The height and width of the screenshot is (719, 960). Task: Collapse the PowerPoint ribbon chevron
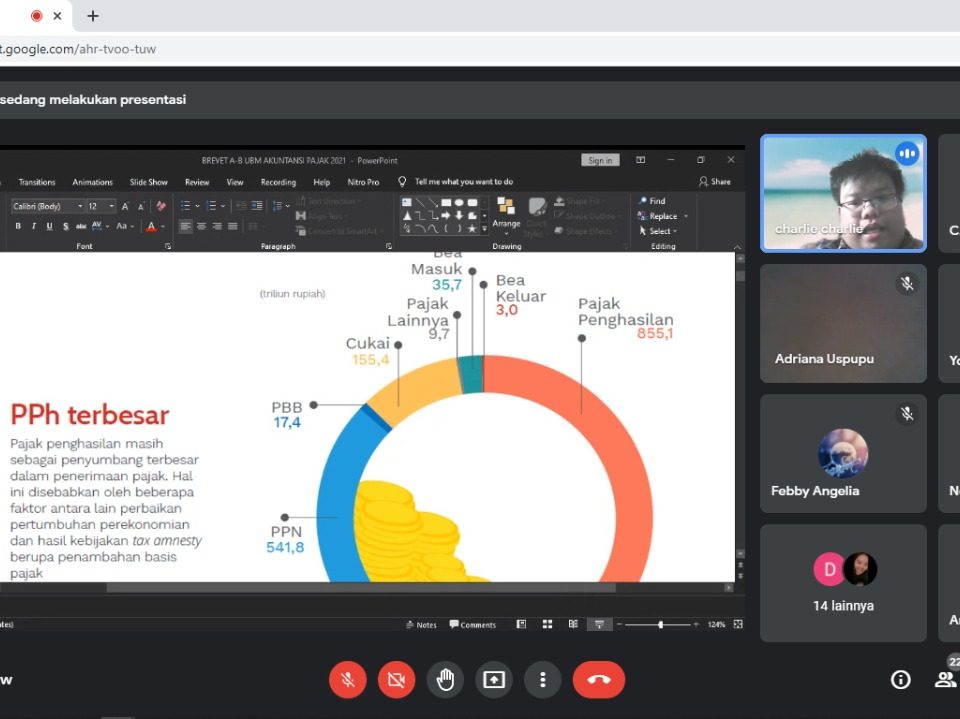737,246
